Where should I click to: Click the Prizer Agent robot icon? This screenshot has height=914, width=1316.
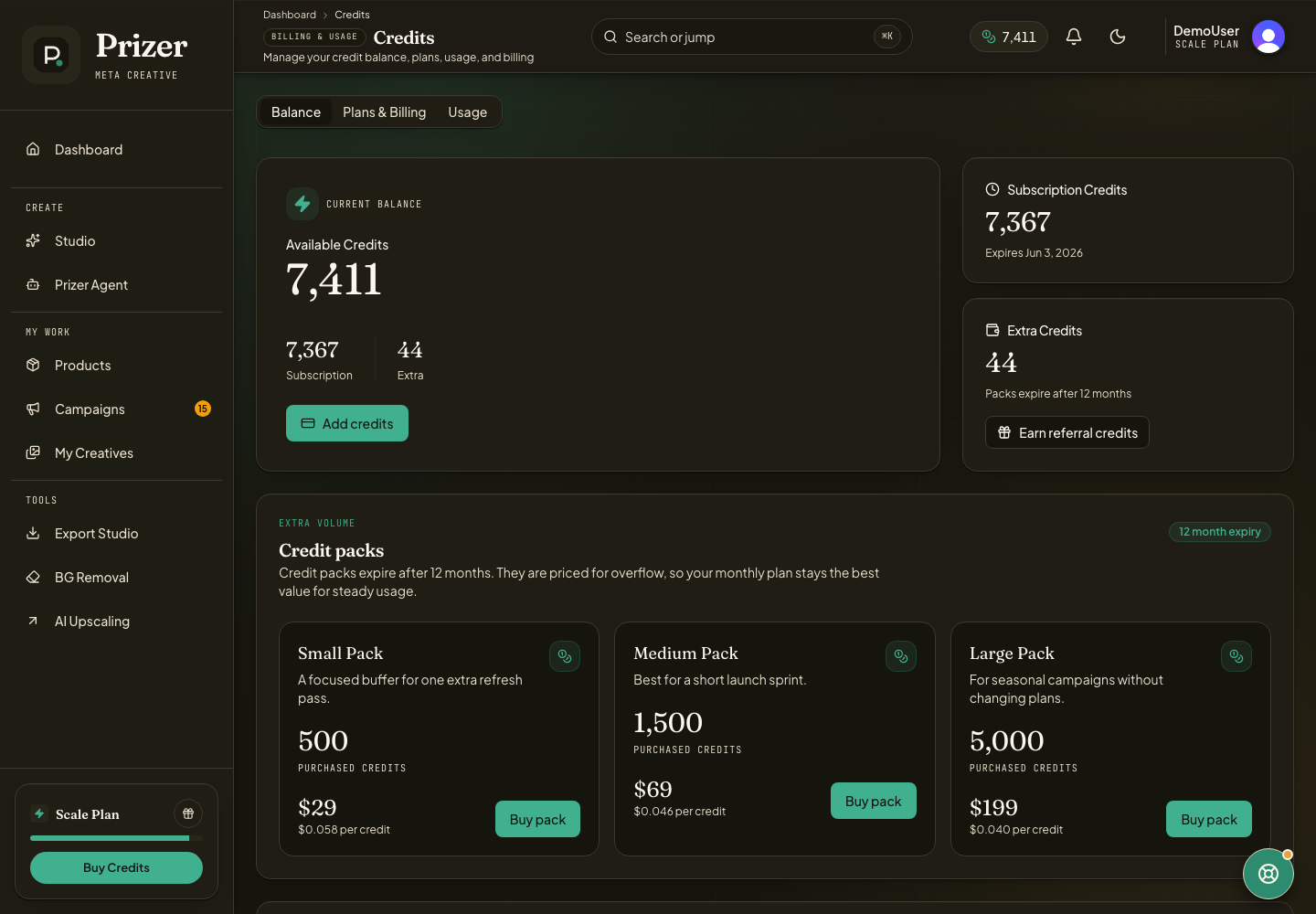click(33, 284)
